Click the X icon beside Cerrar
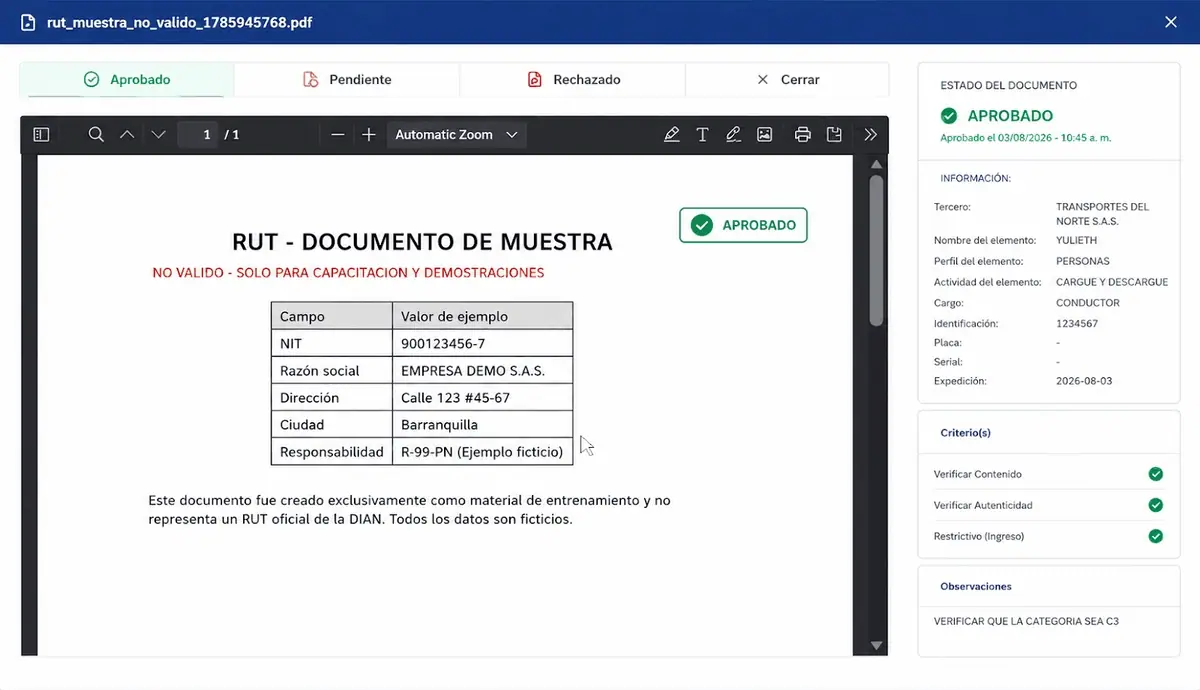The height and width of the screenshot is (690, 1200). coord(763,79)
